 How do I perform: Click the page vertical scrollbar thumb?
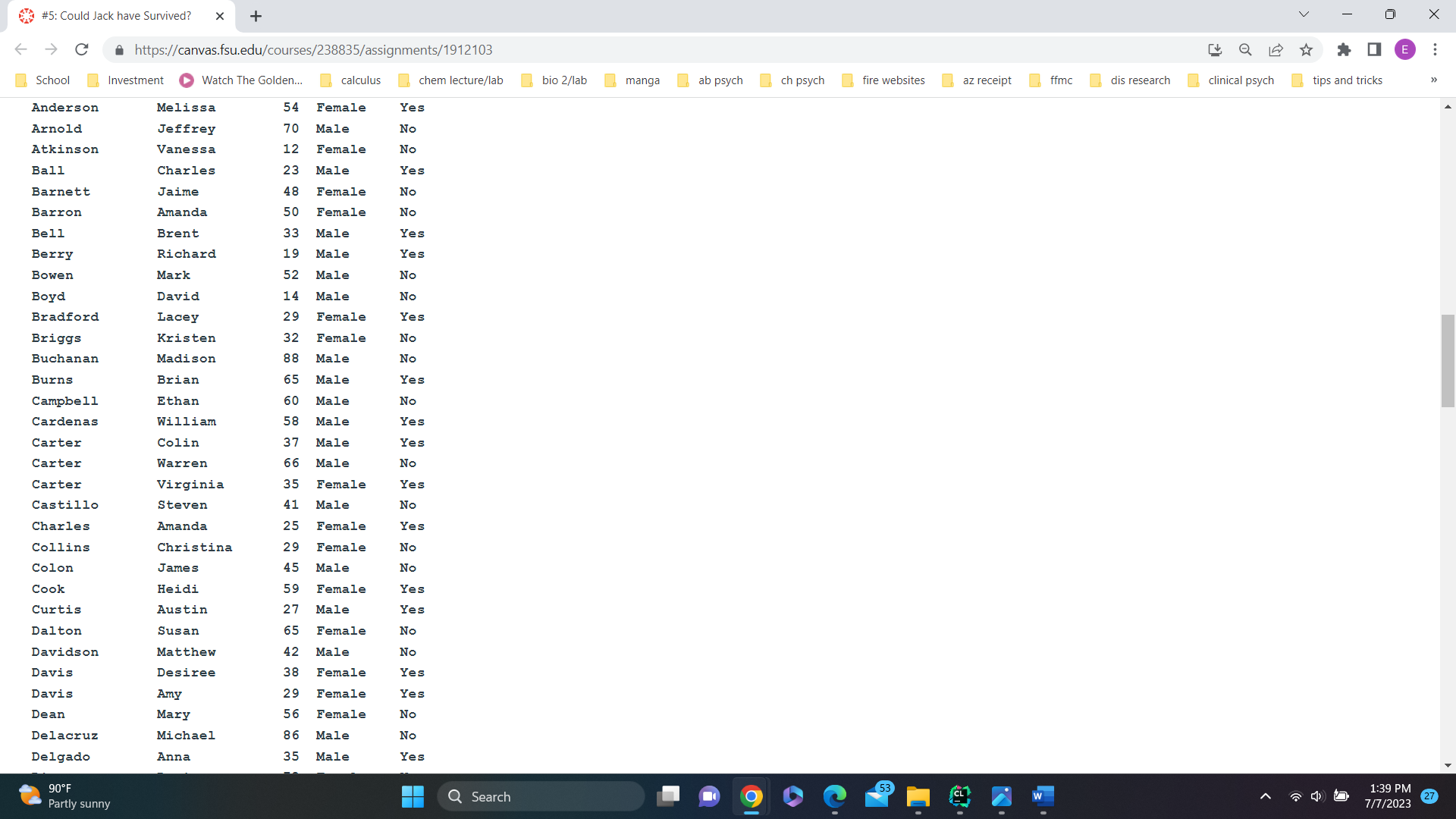pos(1448,361)
